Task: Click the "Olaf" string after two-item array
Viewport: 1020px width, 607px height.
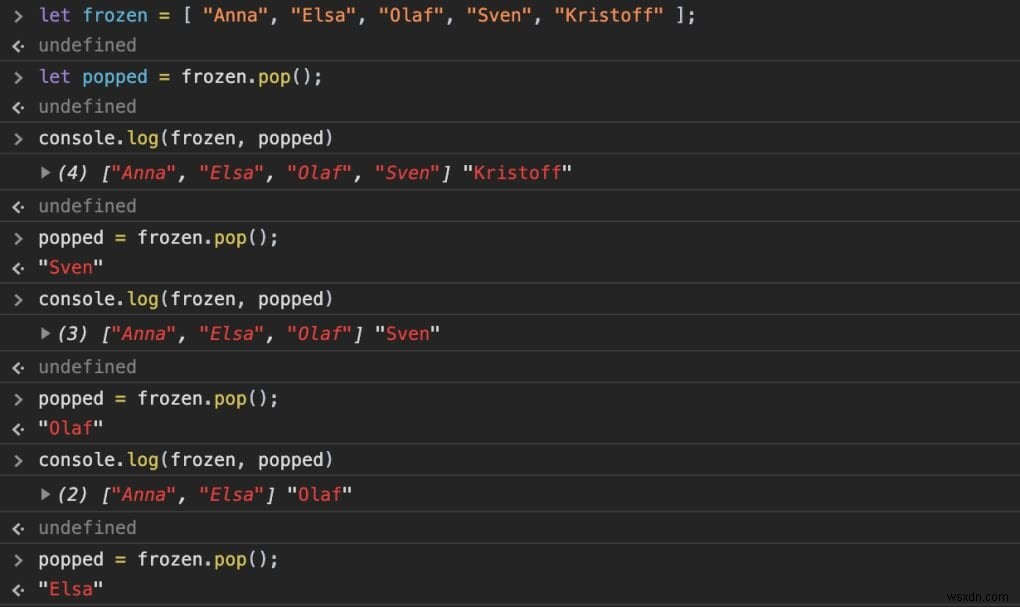Action: pyautogui.click(x=319, y=494)
